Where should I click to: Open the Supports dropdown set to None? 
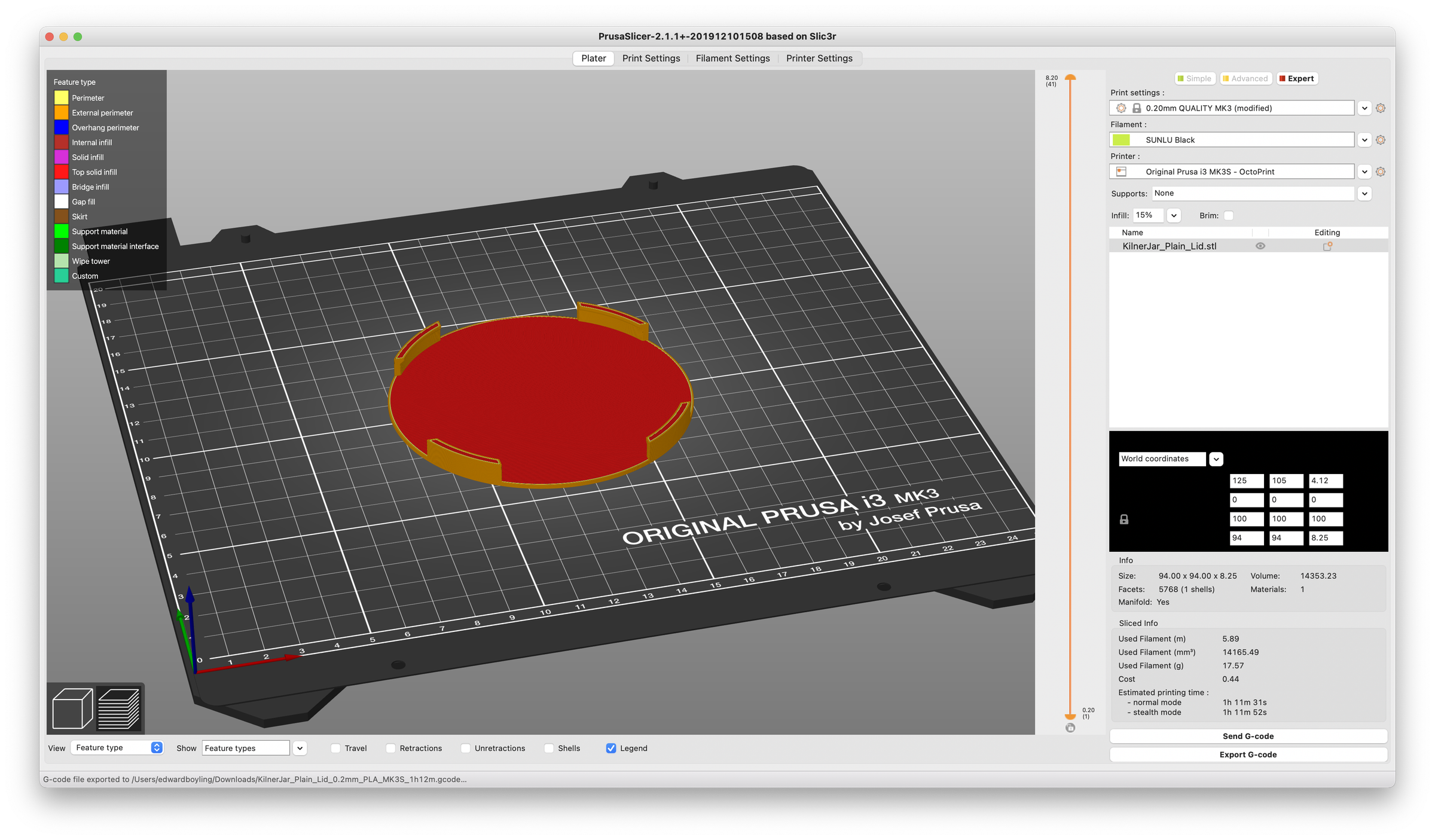[1365, 193]
